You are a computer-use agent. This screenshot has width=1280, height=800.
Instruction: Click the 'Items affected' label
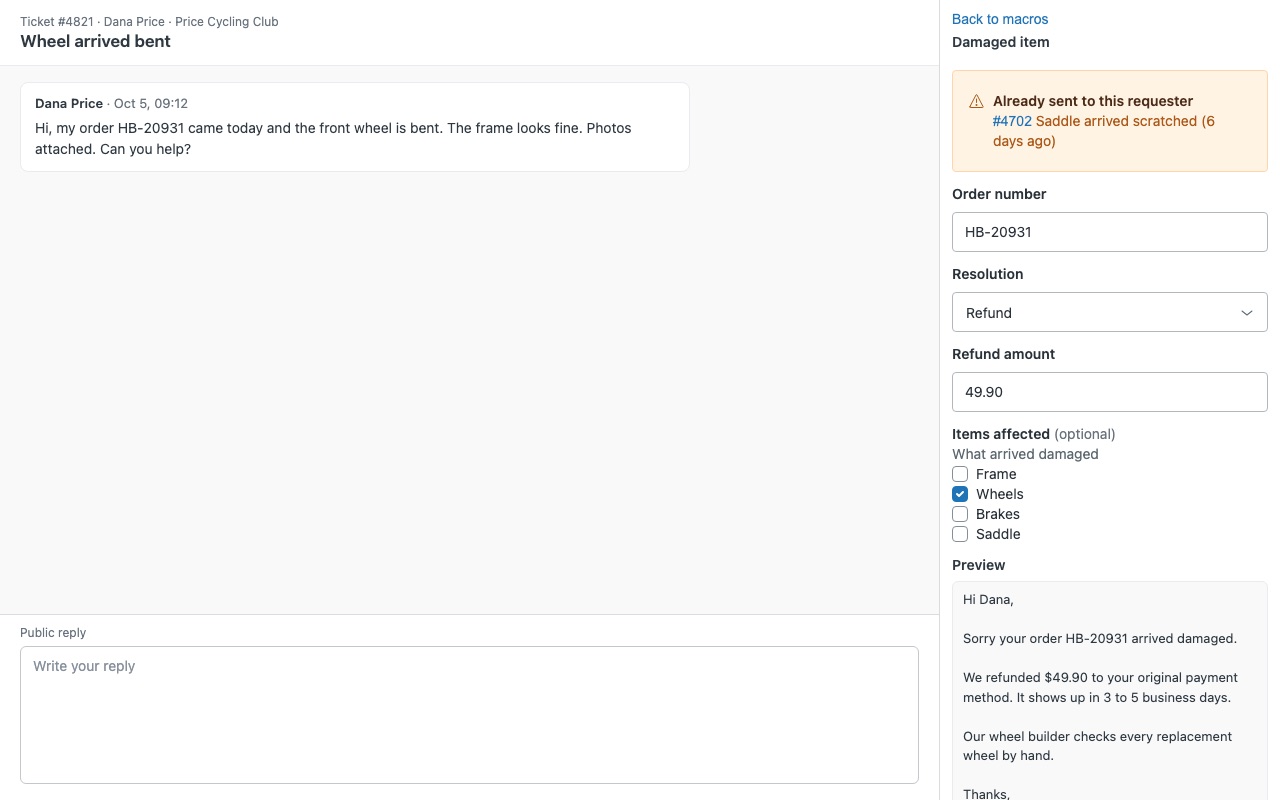(1001, 434)
